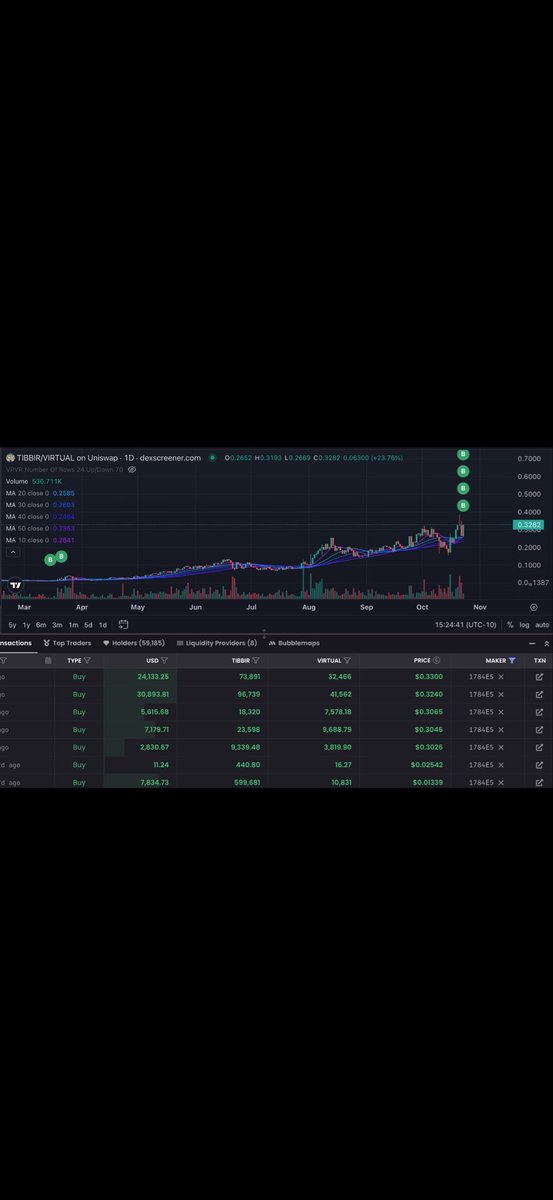Click price cell $0.01339

(428, 782)
